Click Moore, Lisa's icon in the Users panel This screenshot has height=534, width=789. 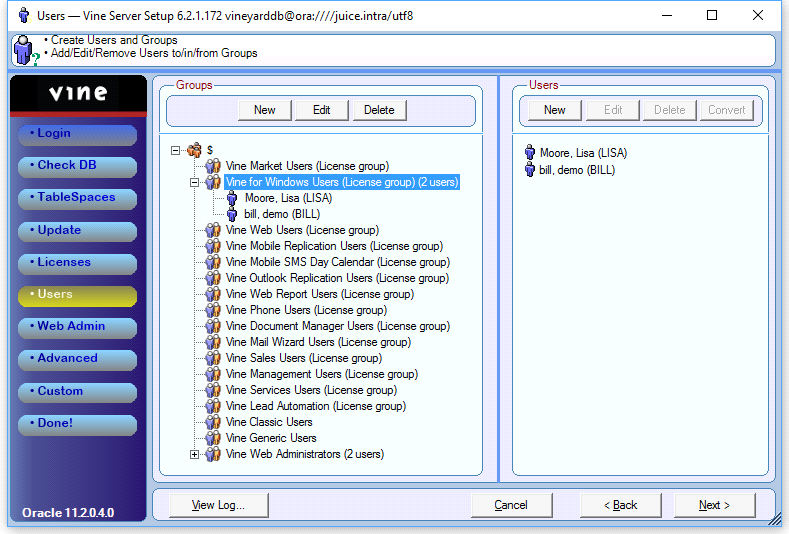pos(530,152)
